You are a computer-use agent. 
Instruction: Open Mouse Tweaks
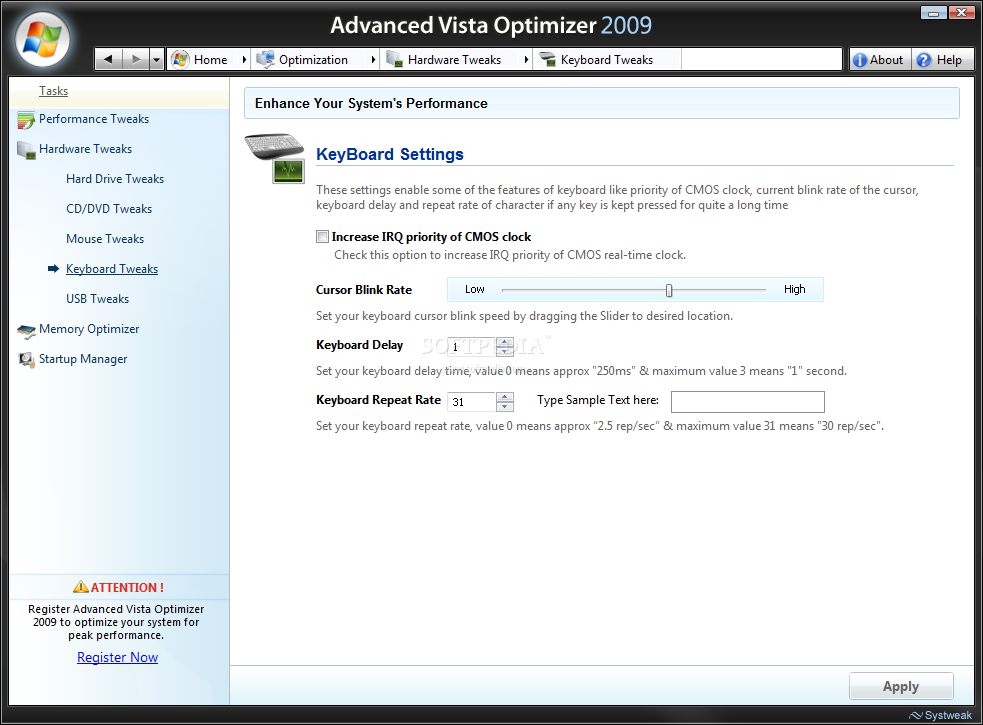105,239
